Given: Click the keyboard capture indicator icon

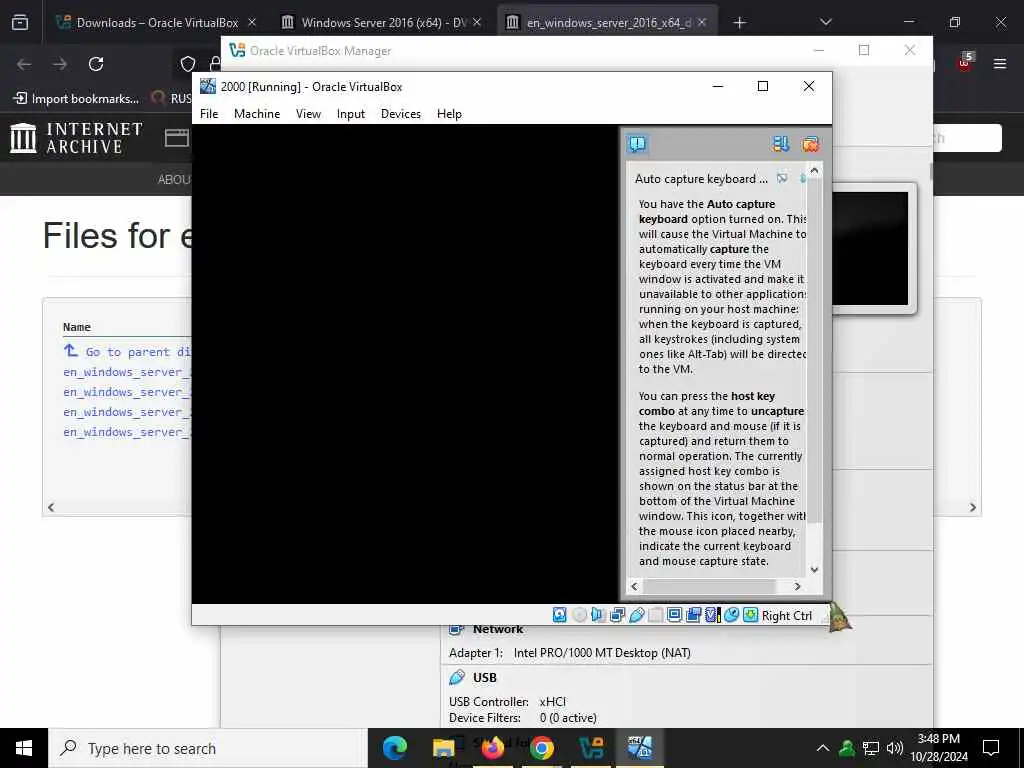Looking at the screenshot, I should [x=750, y=615].
